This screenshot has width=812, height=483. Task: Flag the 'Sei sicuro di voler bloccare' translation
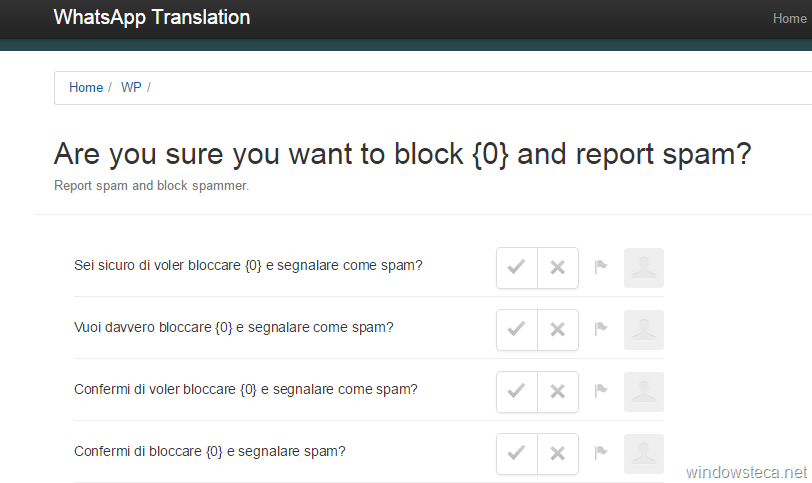click(601, 267)
